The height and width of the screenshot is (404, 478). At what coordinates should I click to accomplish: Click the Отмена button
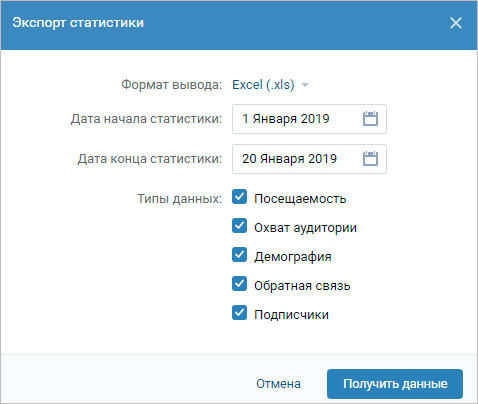click(278, 384)
